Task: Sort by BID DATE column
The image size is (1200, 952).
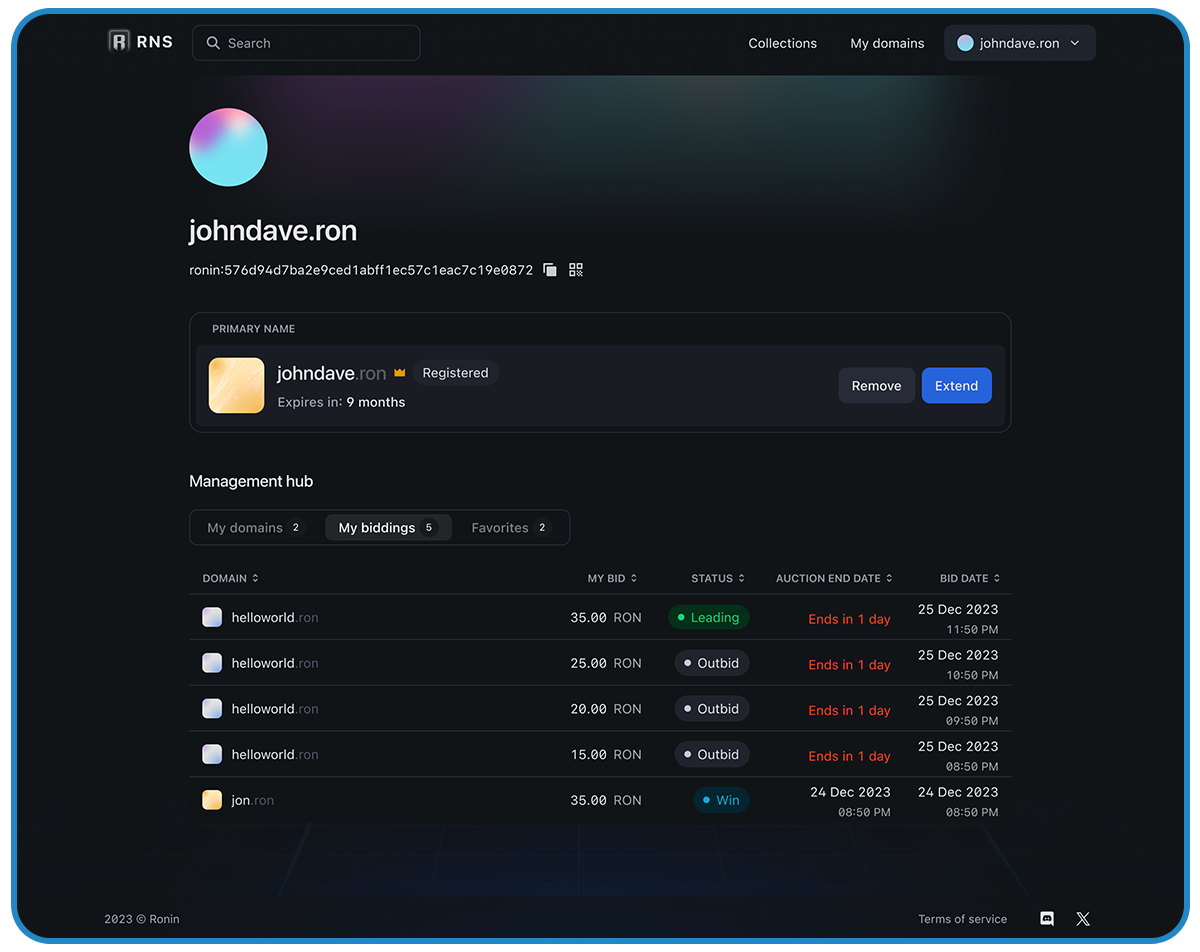Action: (x=970, y=578)
